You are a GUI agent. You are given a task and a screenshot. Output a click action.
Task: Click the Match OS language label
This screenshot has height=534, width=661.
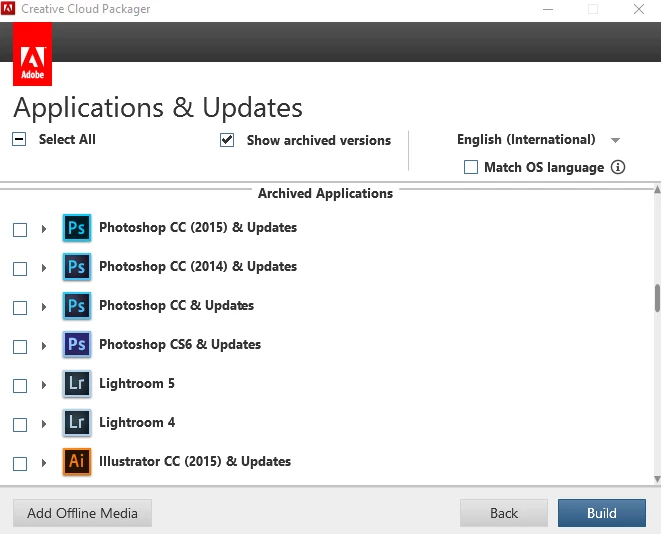pyautogui.click(x=544, y=167)
